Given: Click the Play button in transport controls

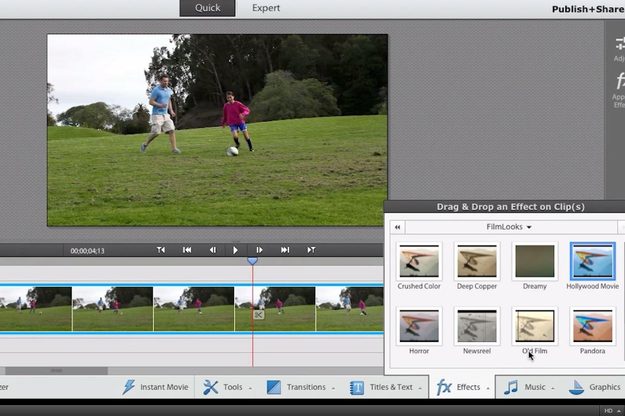Looking at the screenshot, I should point(235,250).
